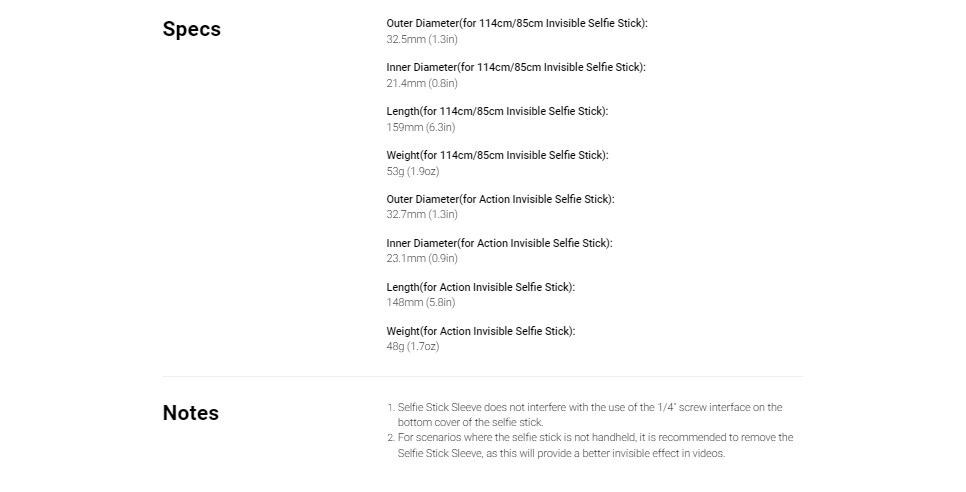Screen dimensions: 966x492
Task: Click the 148mm (5.8in) value
Action: click(x=421, y=302)
